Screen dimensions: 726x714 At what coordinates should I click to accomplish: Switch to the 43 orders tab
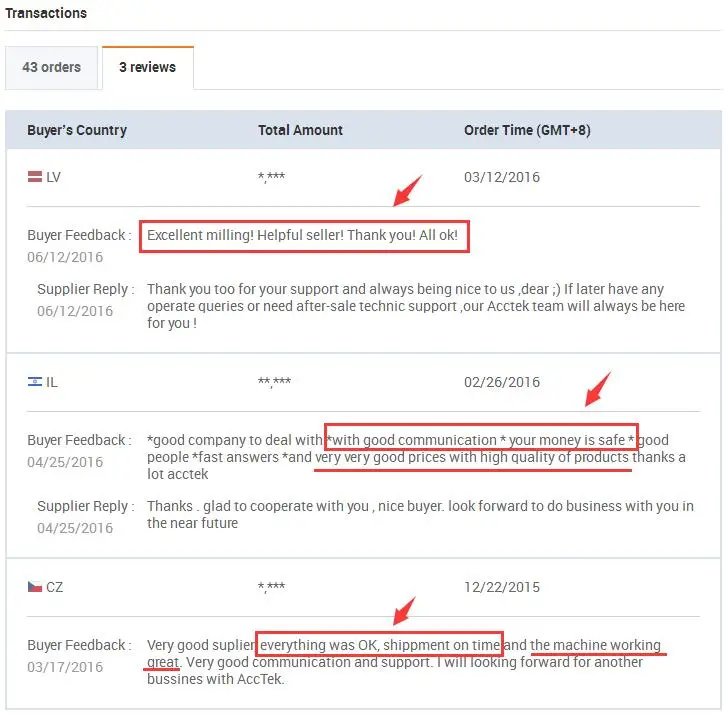point(51,67)
